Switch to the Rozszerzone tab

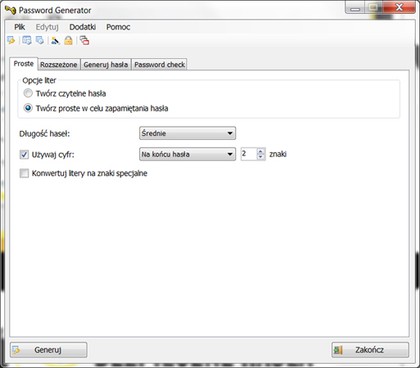coord(59,65)
